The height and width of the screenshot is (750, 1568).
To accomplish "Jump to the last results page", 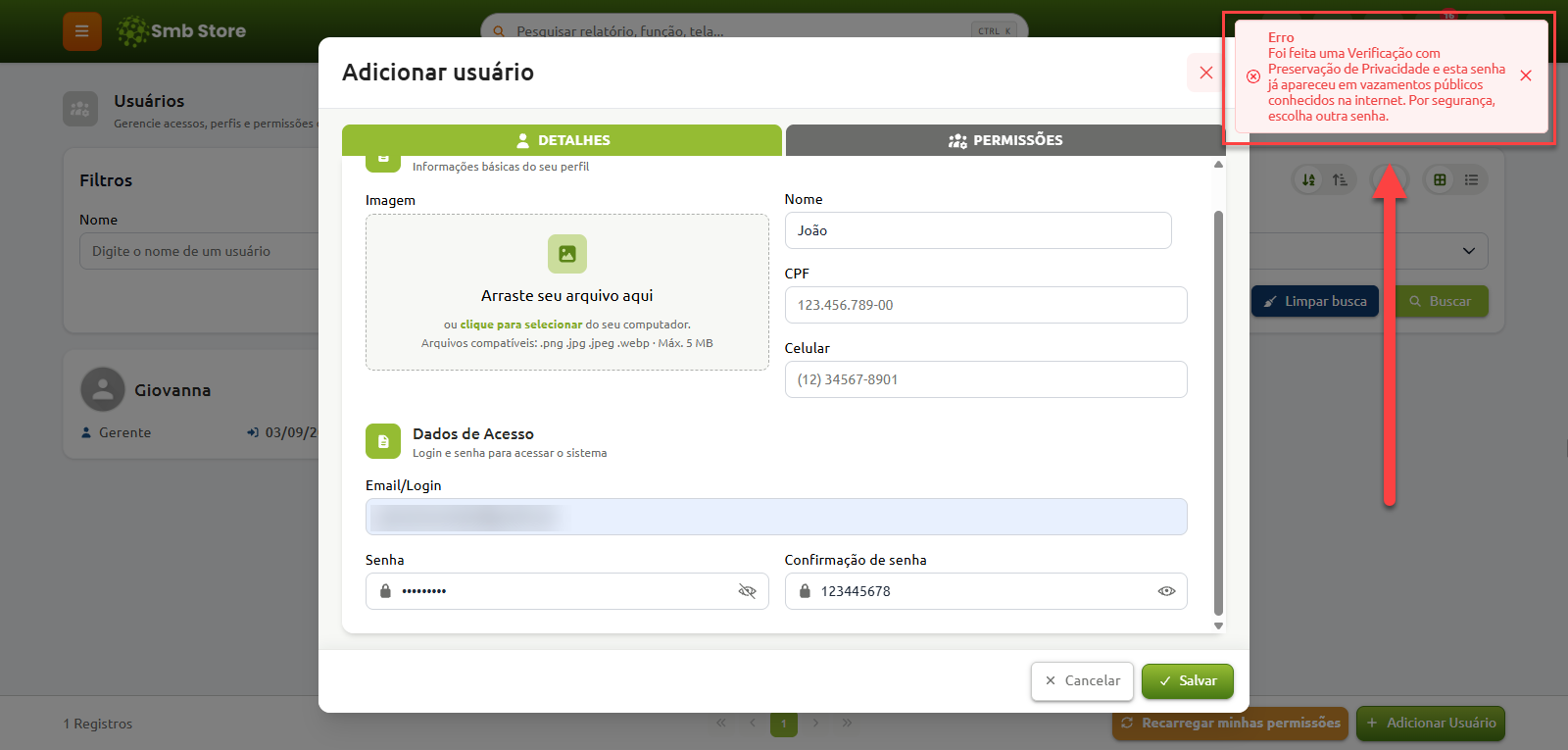I will pos(847,724).
